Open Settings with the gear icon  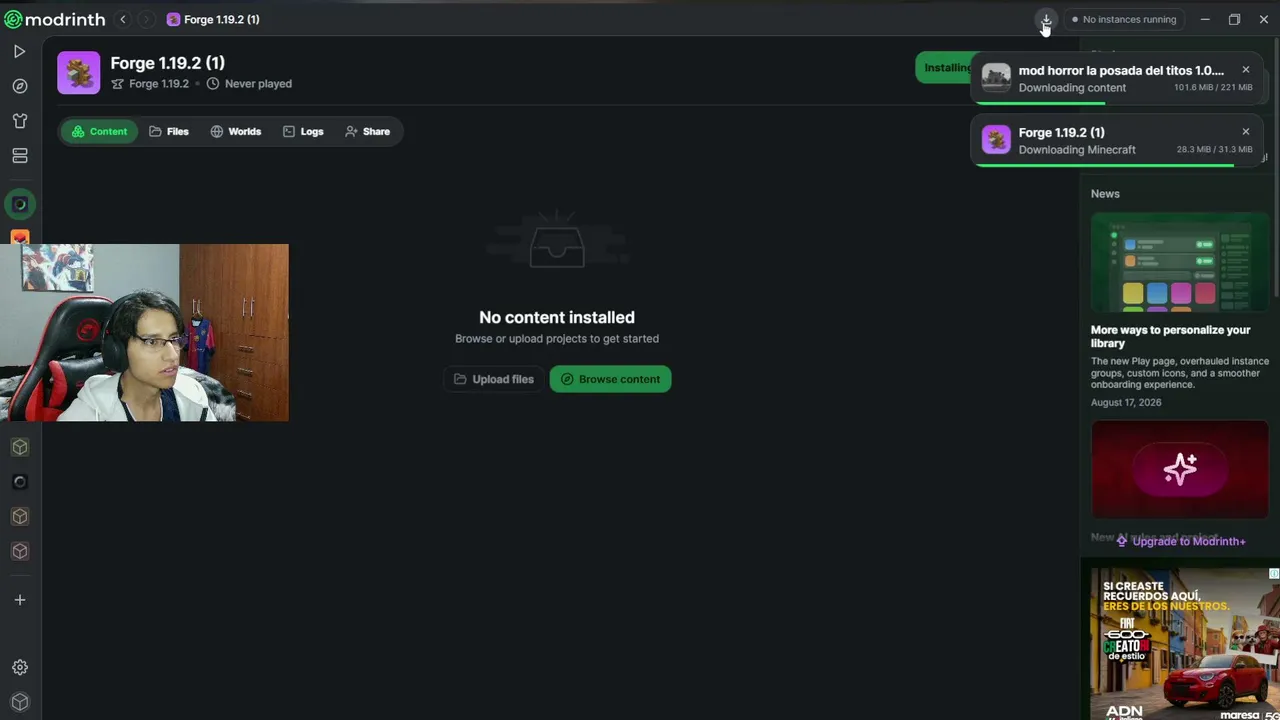(19, 667)
